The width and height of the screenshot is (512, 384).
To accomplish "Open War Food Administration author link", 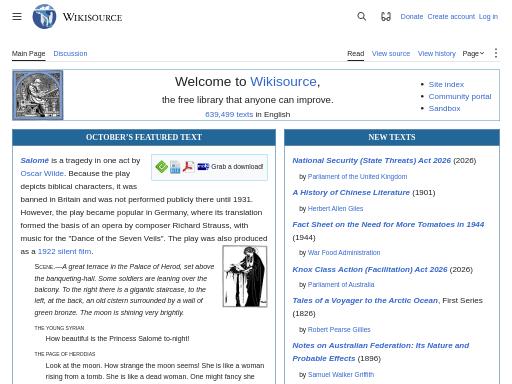I will (344, 253).
